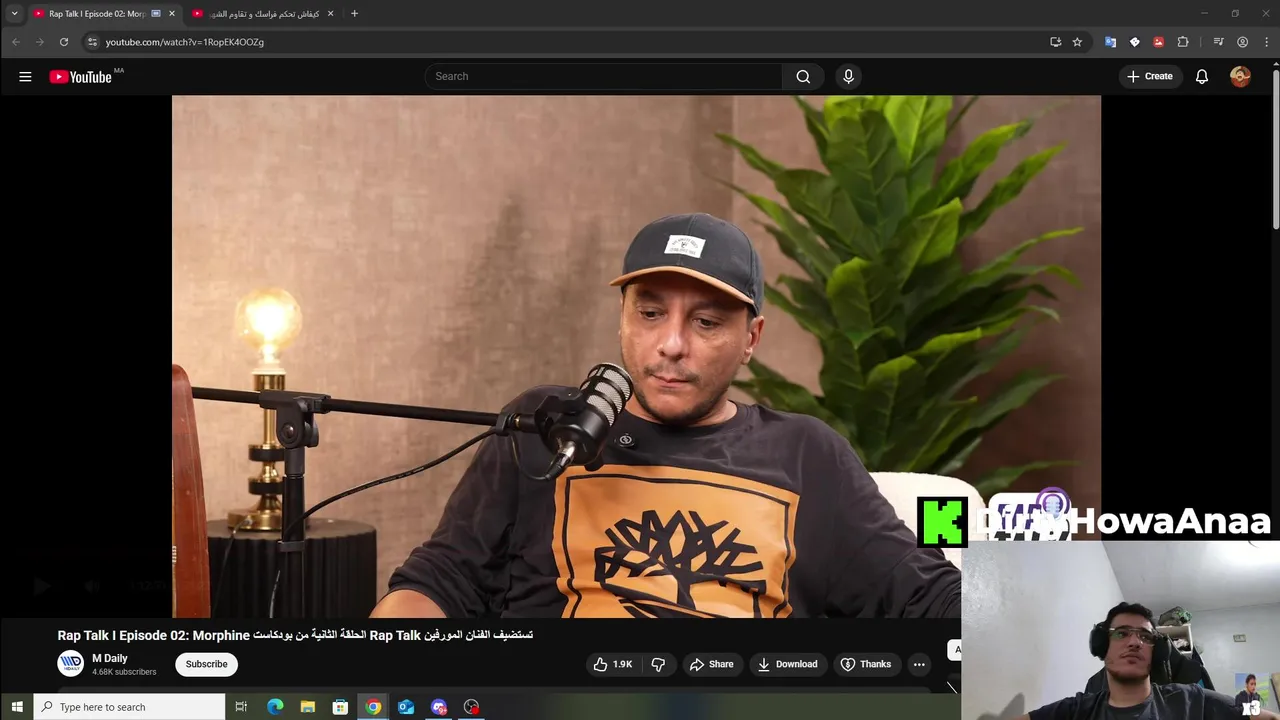Subscribe to the M Daily channel
This screenshot has height=720, width=1280.
point(206,664)
